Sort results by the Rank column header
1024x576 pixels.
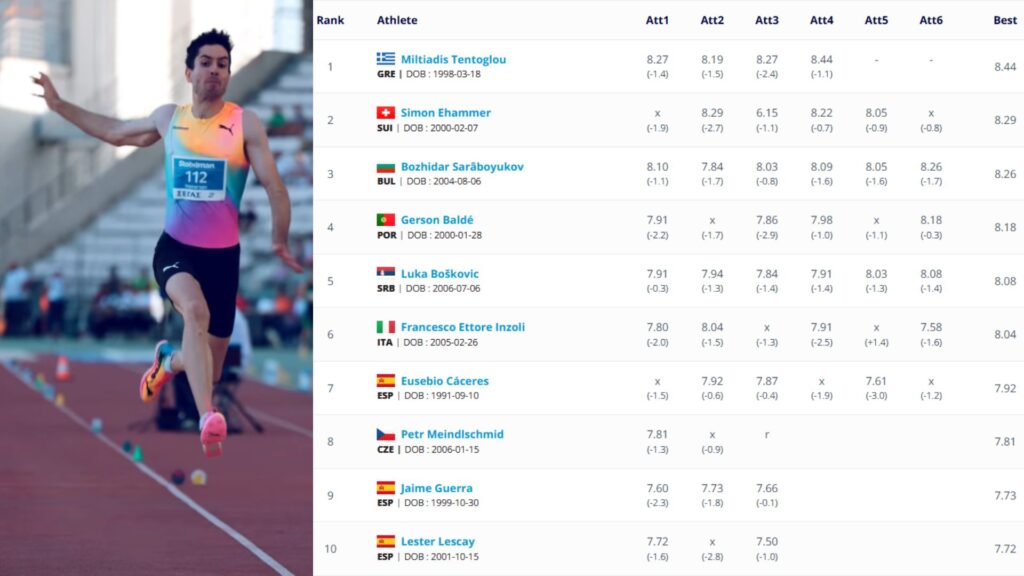pyautogui.click(x=330, y=20)
